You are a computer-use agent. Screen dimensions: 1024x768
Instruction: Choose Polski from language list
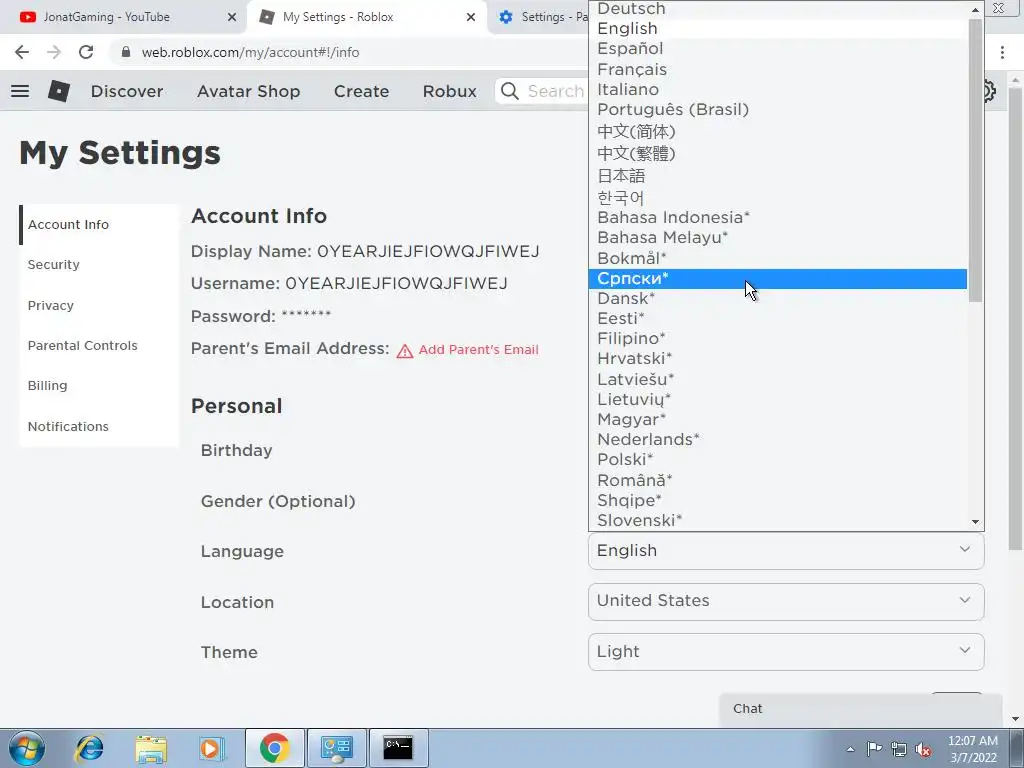pos(777,460)
